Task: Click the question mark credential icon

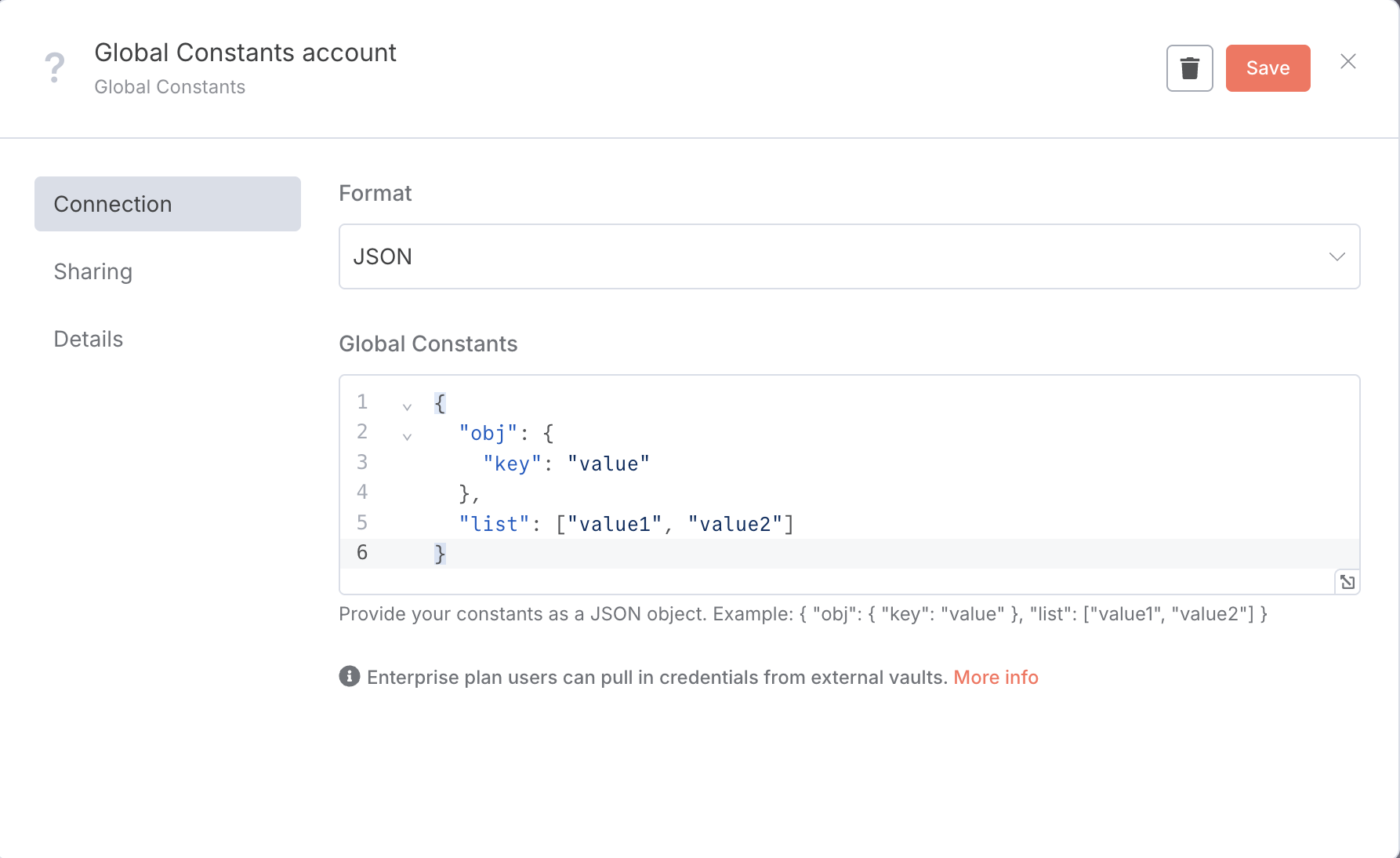Action: tap(54, 67)
